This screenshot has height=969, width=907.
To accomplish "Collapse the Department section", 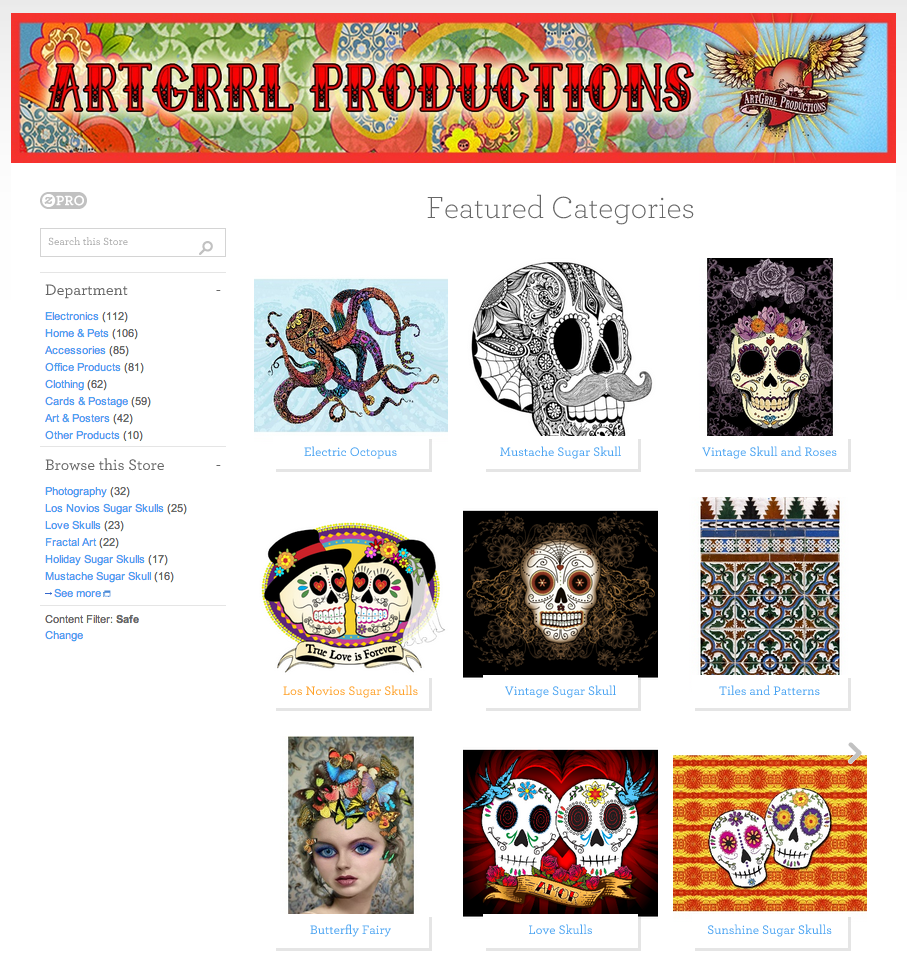I will click(218, 290).
